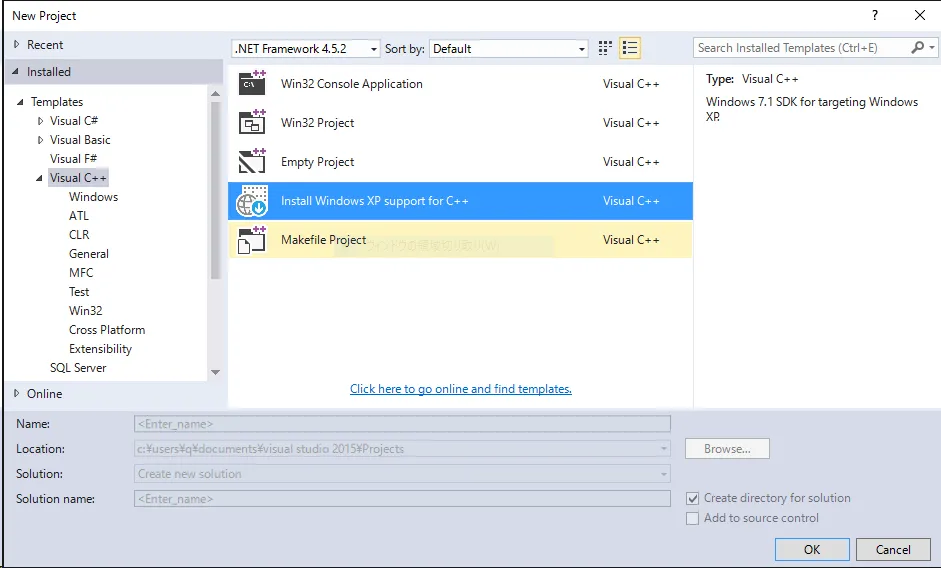Click scroll down arrow in template tree
The width and height of the screenshot is (941, 568).
(x=215, y=372)
